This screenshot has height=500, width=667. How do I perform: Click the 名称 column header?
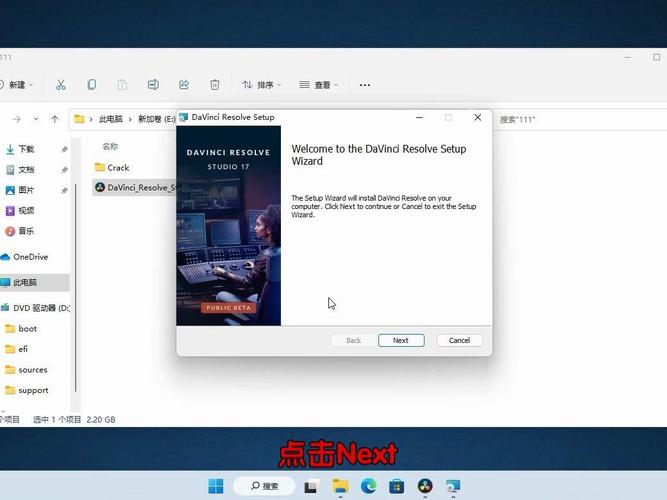[110, 147]
